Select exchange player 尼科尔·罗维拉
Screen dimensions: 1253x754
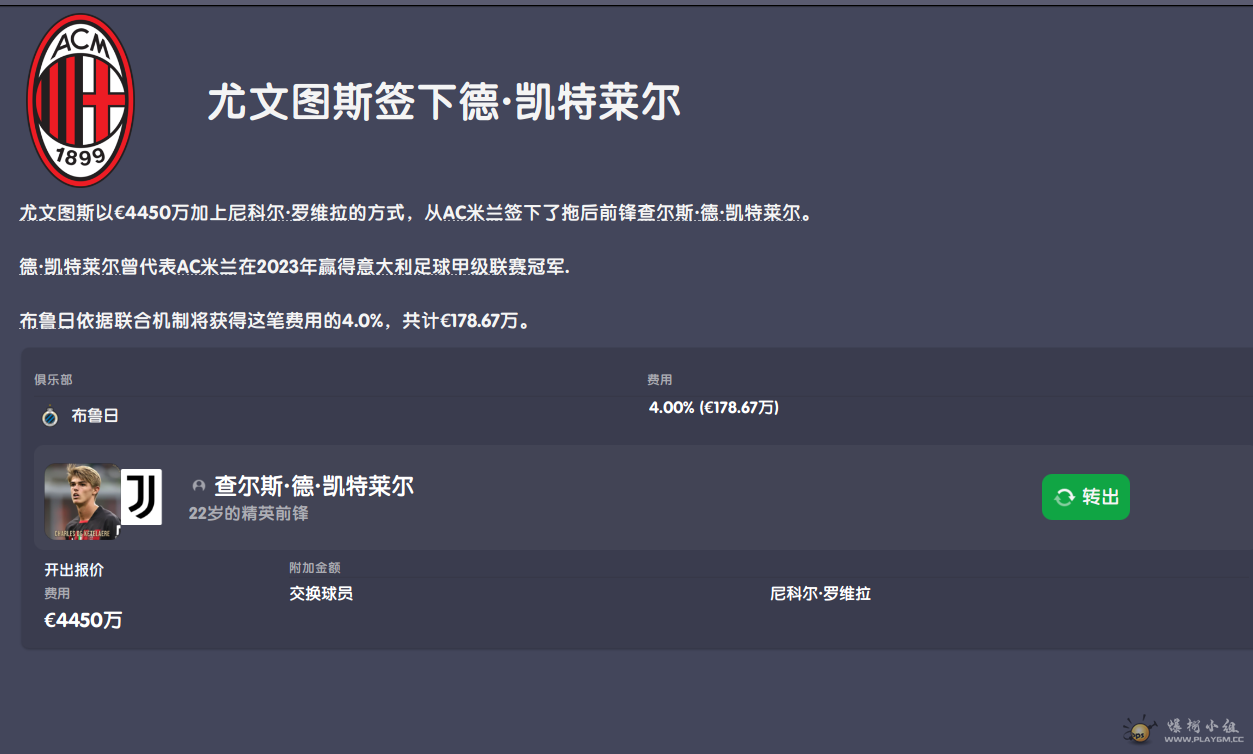click(820, 594)
